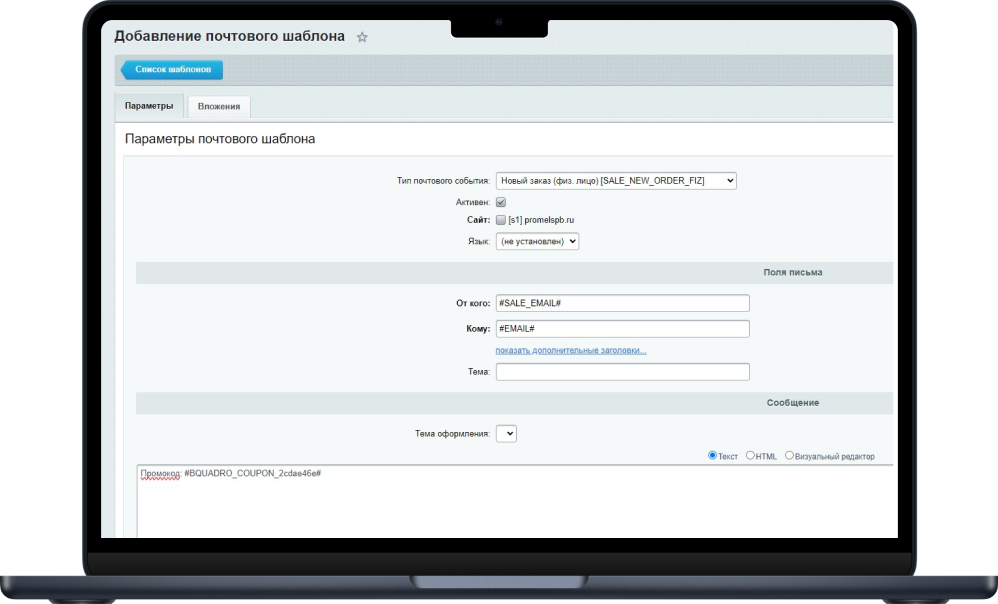Select the Текст radio button

click(712, 456)
